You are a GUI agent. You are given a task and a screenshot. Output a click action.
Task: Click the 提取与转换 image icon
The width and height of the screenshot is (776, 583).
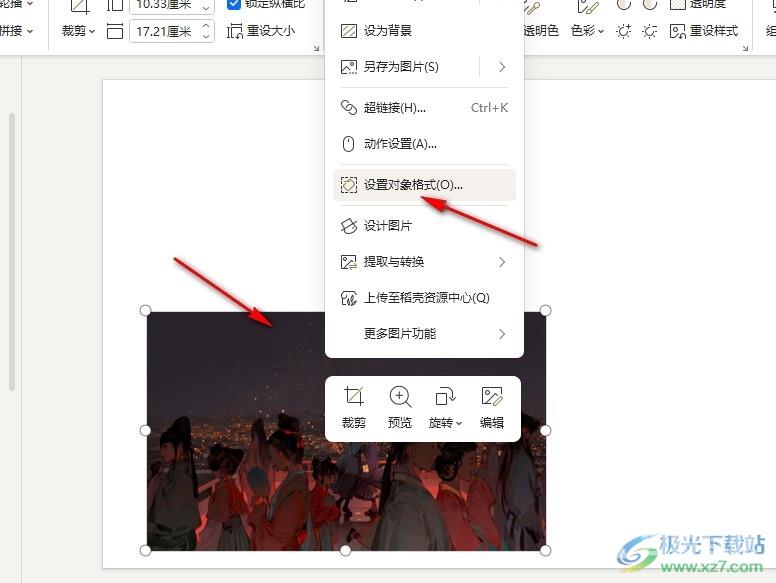pos(349,262)
